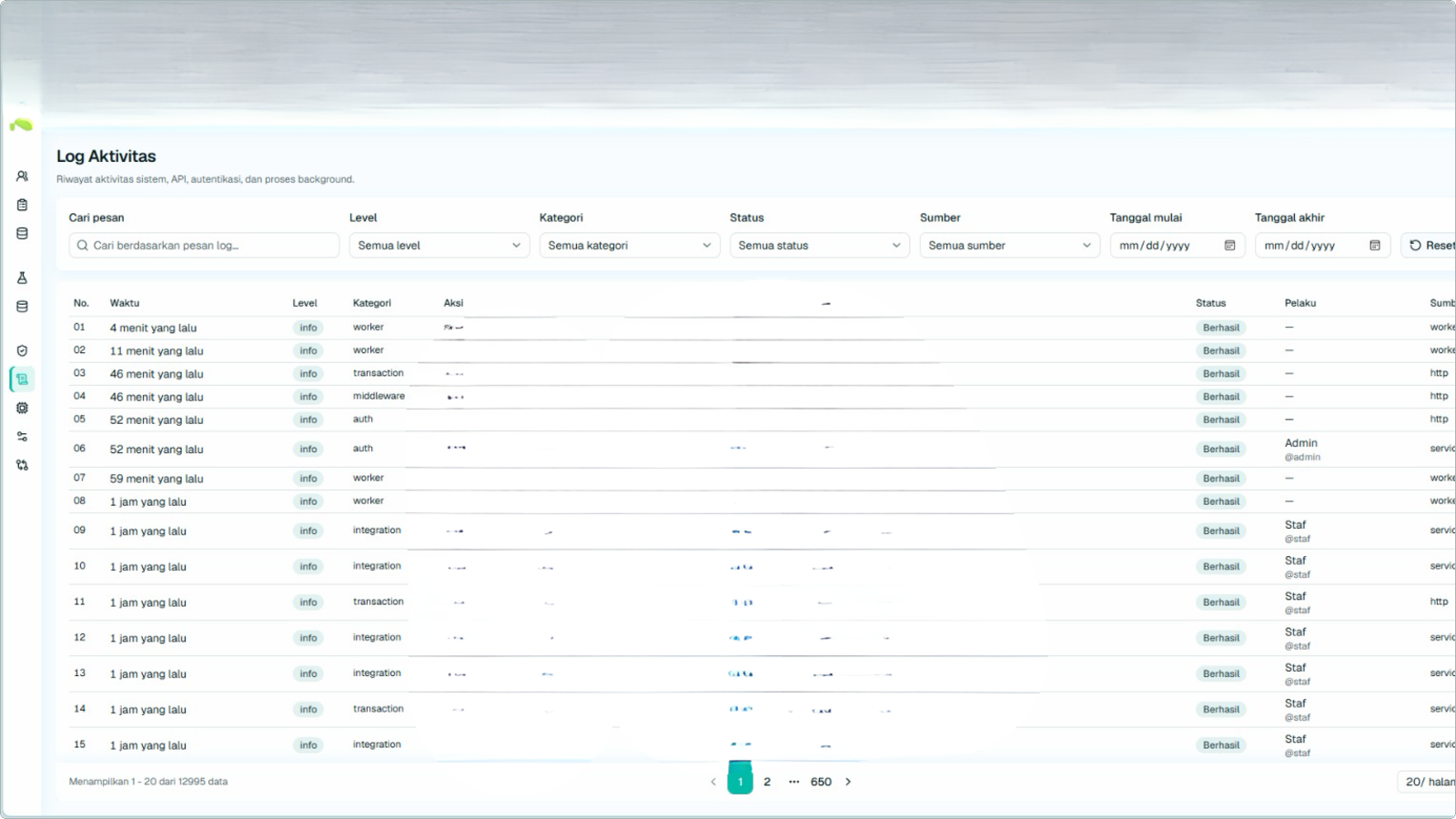Click "transaction" category in row 11
Viewport: 1456px width, 819px height.
point(378,602)
